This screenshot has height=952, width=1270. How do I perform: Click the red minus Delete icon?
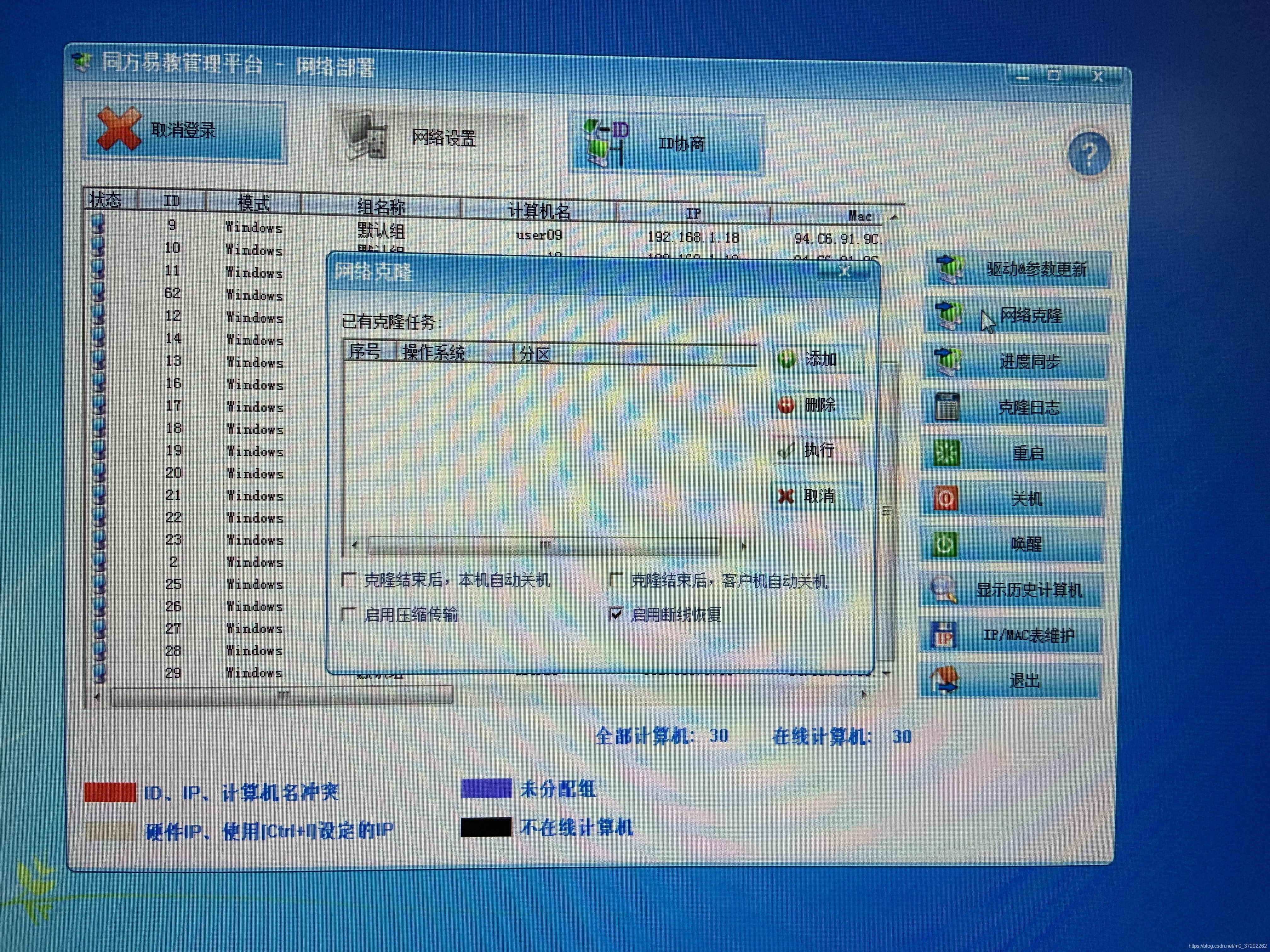point(786,405)
